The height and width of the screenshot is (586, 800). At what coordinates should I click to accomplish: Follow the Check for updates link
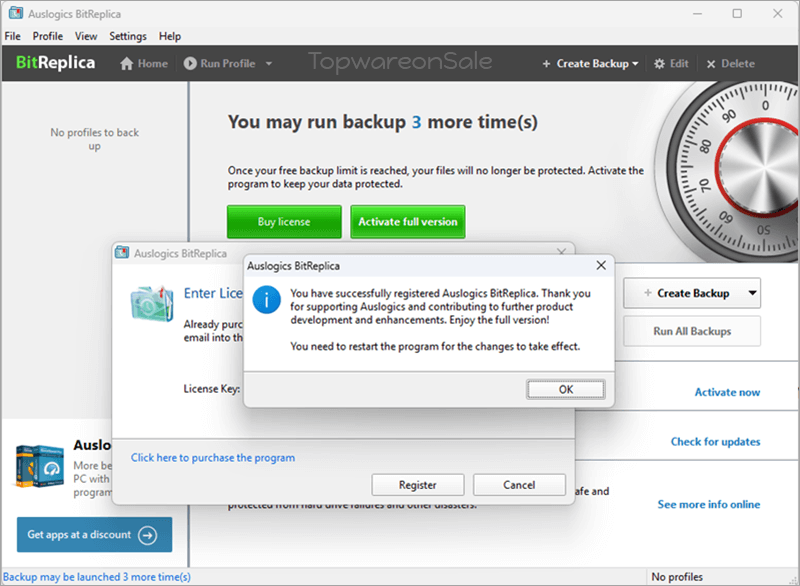715,442
